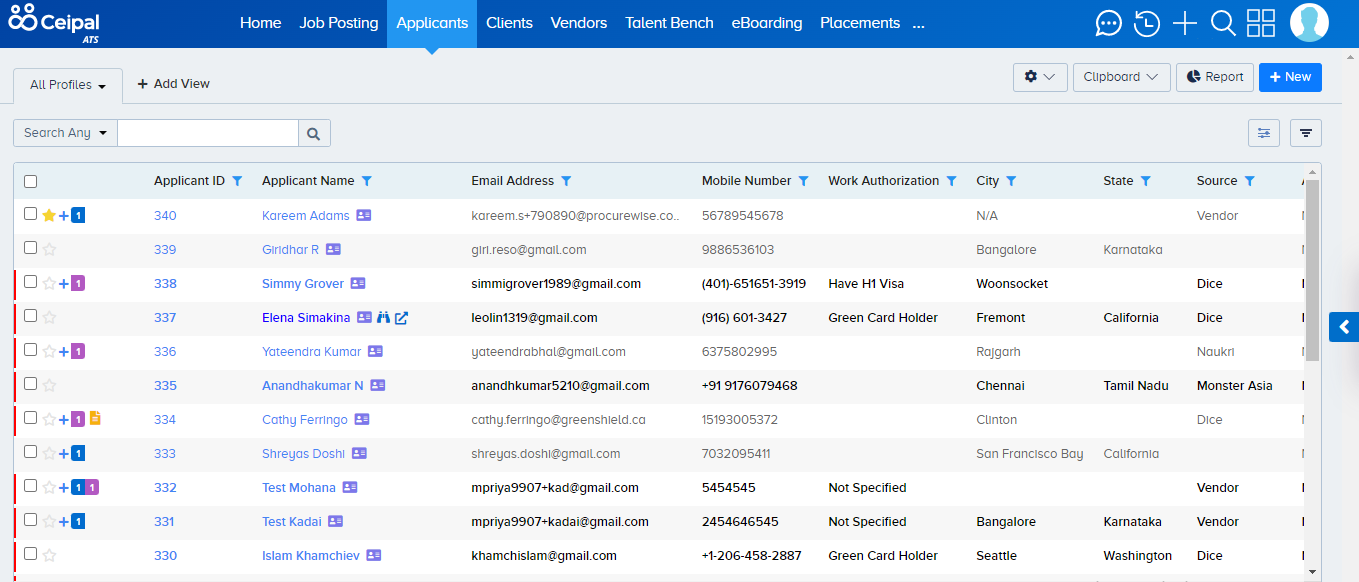Image resolution: width=1359 pixels, height=582 pixels.
Task: Open the Job Posting tab
Action: tap(338, 22)
